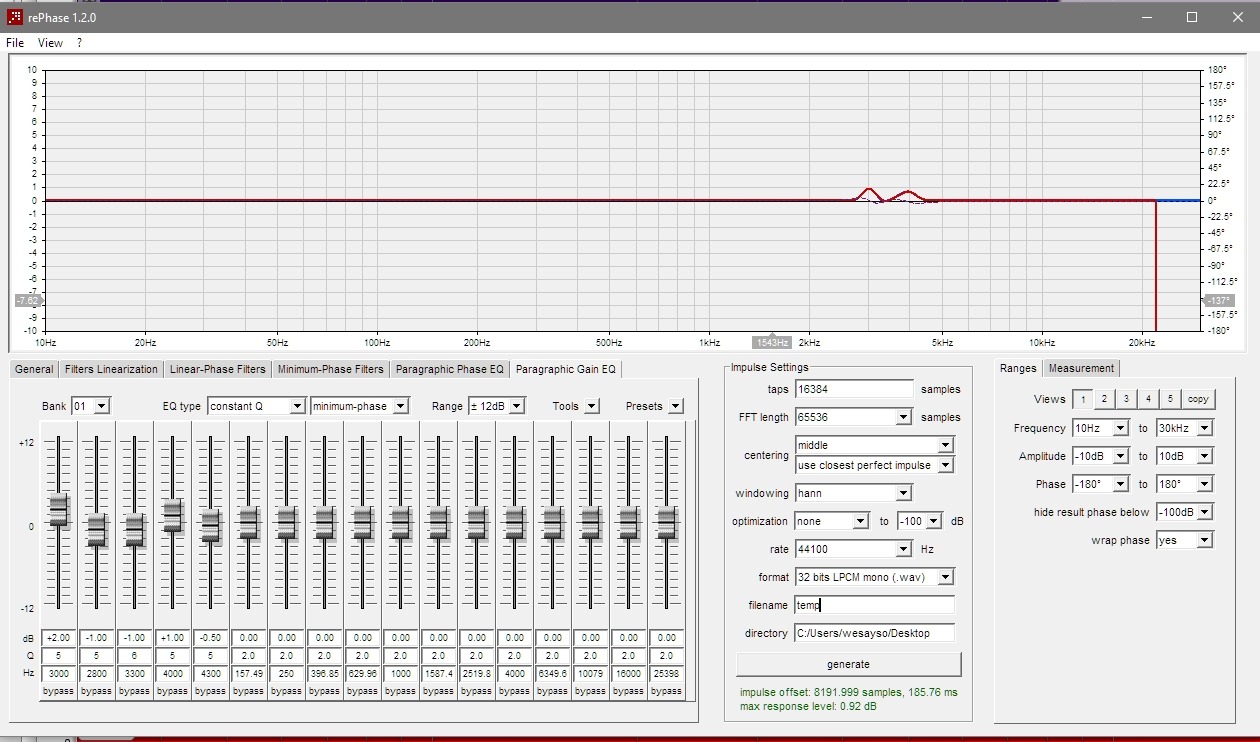Open the Amplitude -10dB dropdown
Image resolution: width=1260 pixels, height=742 pixels.
1099,456
